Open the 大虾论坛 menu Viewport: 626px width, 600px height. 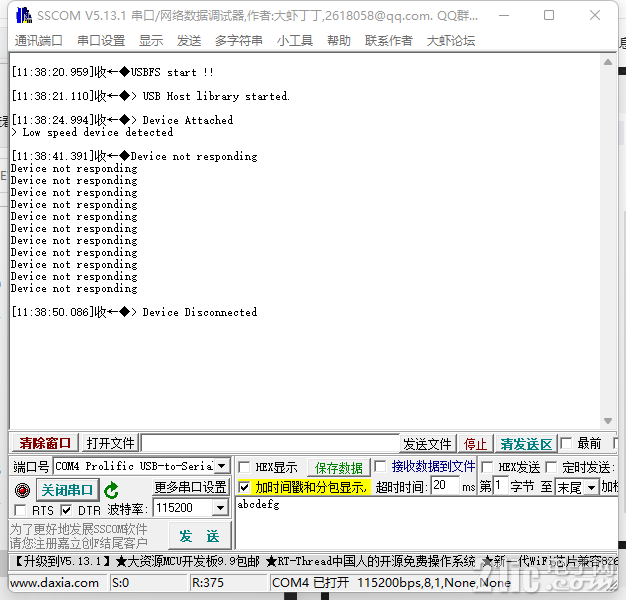point(451,41)
